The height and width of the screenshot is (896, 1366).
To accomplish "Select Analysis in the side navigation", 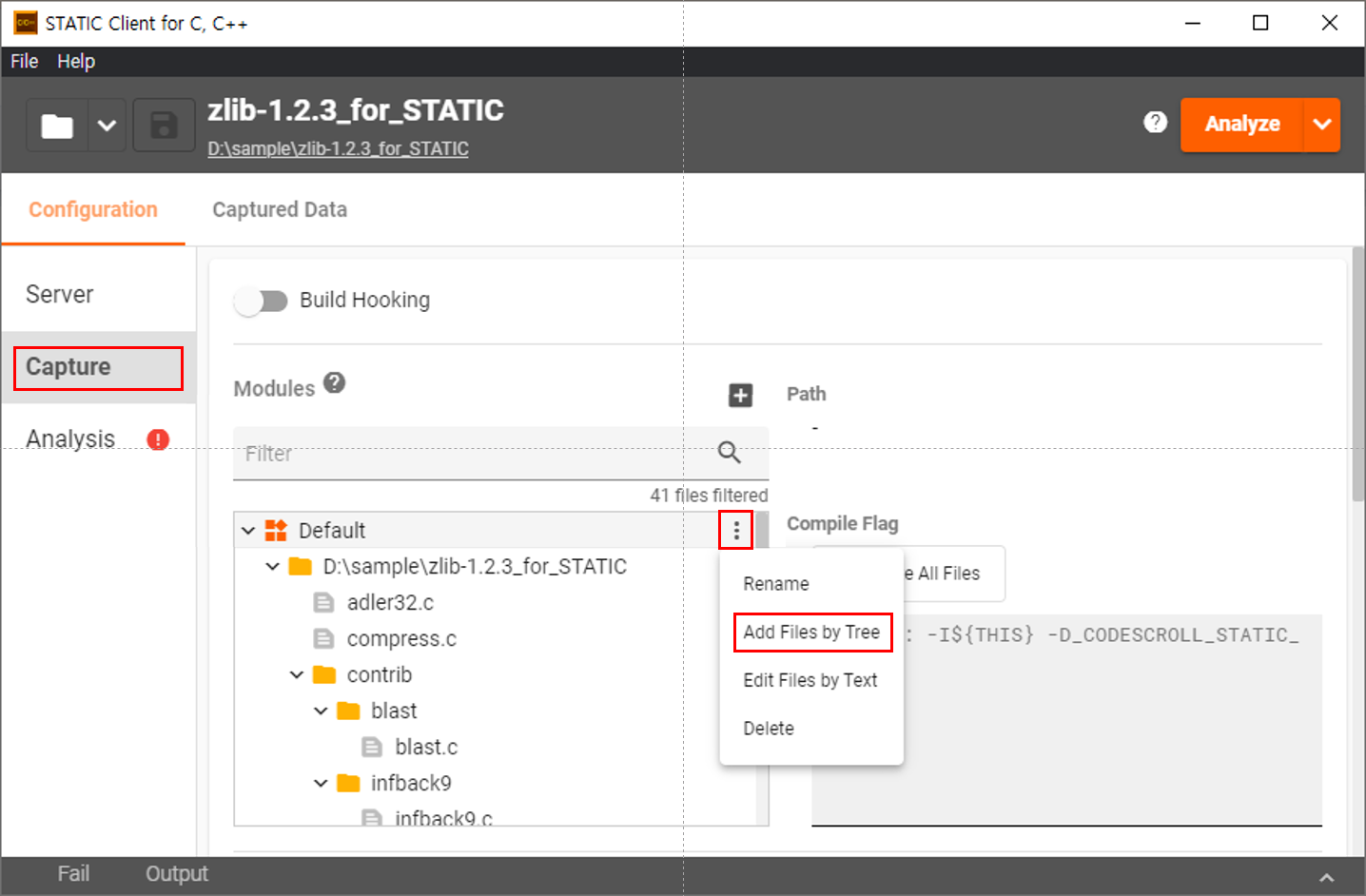I will tap(70, 438).
